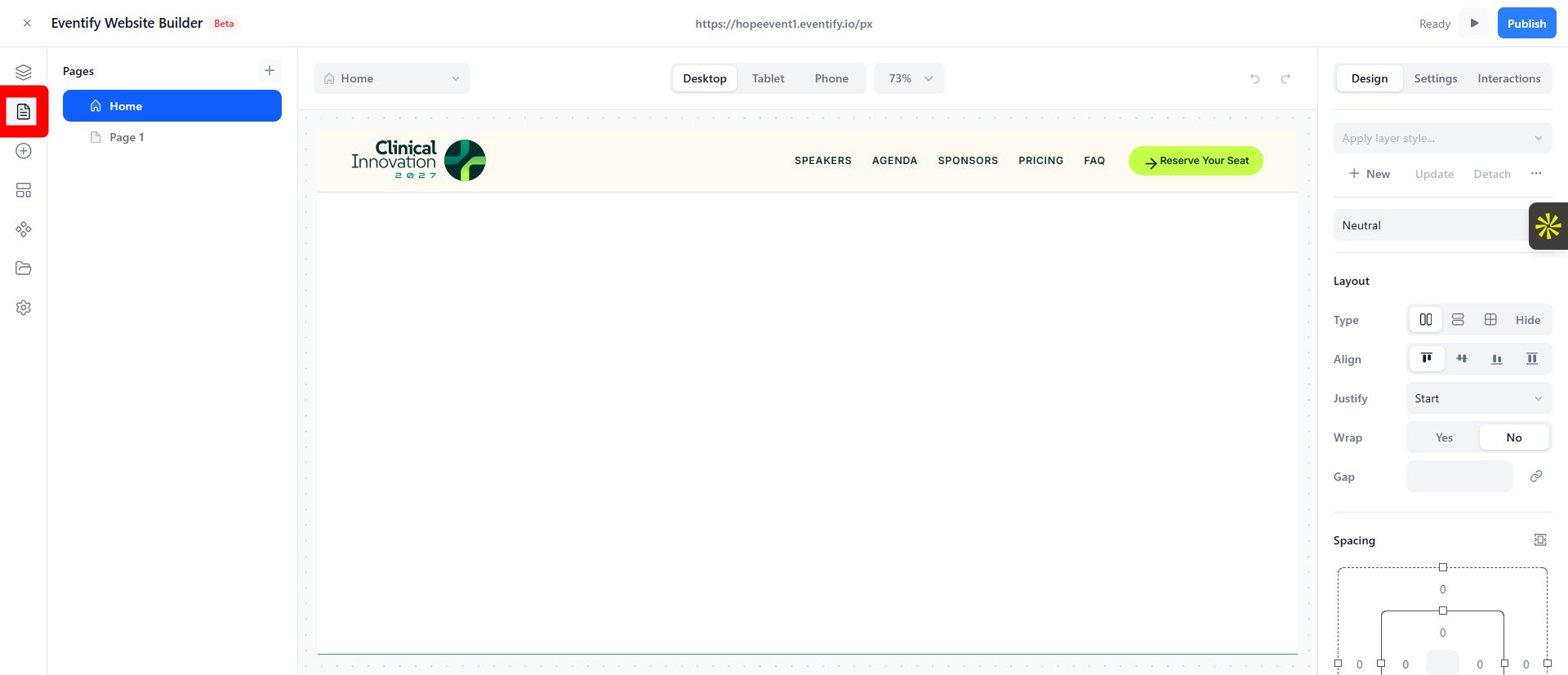Preview the site with play icon
The width and height of the screenshot is (1568, 675).
(1474, 23)
